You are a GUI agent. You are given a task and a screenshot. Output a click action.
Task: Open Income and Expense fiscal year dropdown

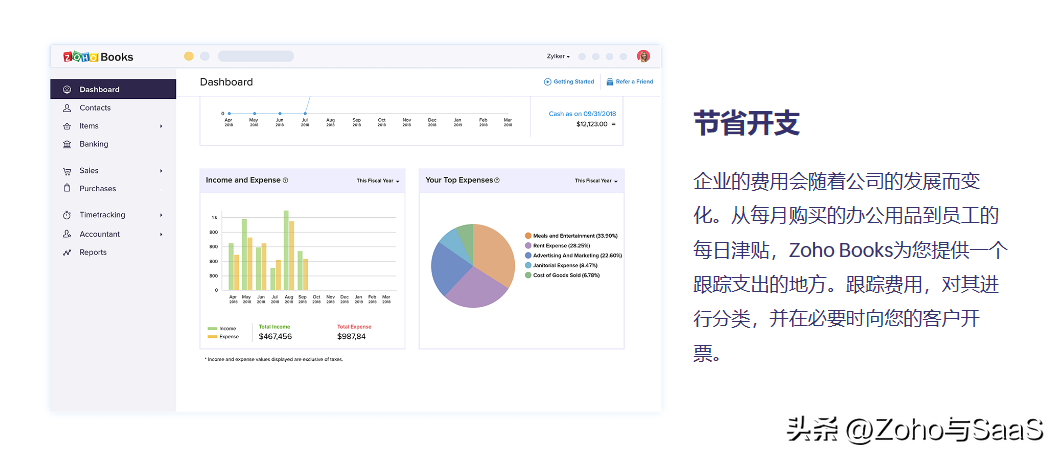[x=378, y=181]
